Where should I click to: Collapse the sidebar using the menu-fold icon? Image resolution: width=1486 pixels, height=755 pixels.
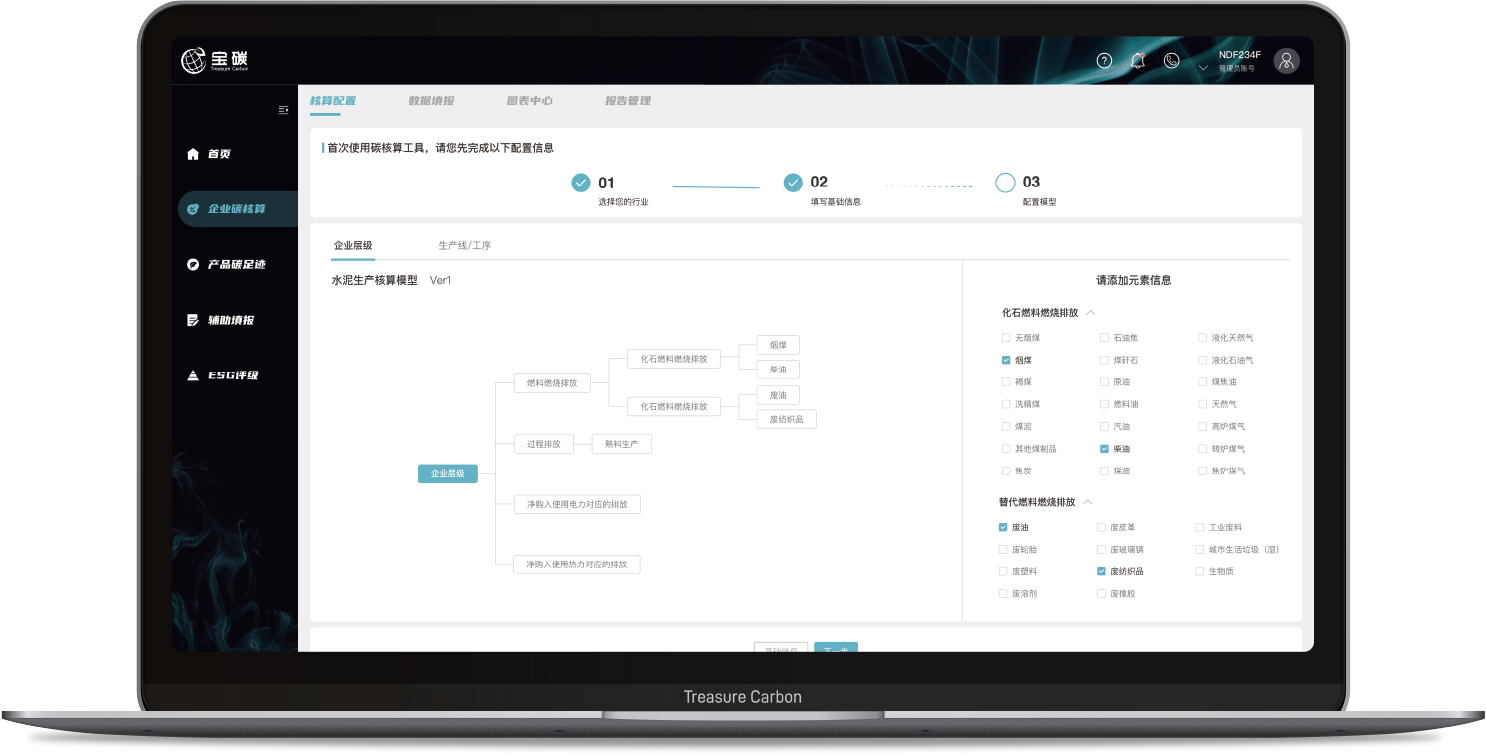pyautogui.click(x=283, y=110)
